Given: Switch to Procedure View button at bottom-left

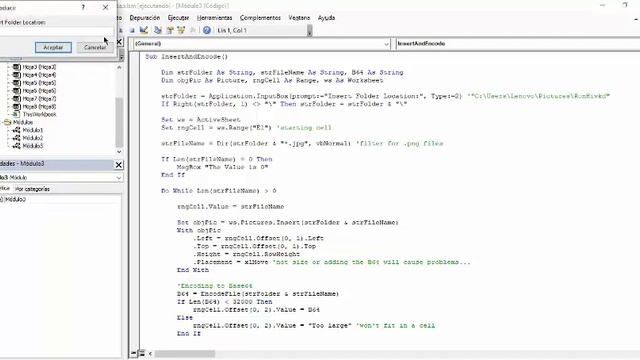Looking at the screenshot, I should click(134, 353).
